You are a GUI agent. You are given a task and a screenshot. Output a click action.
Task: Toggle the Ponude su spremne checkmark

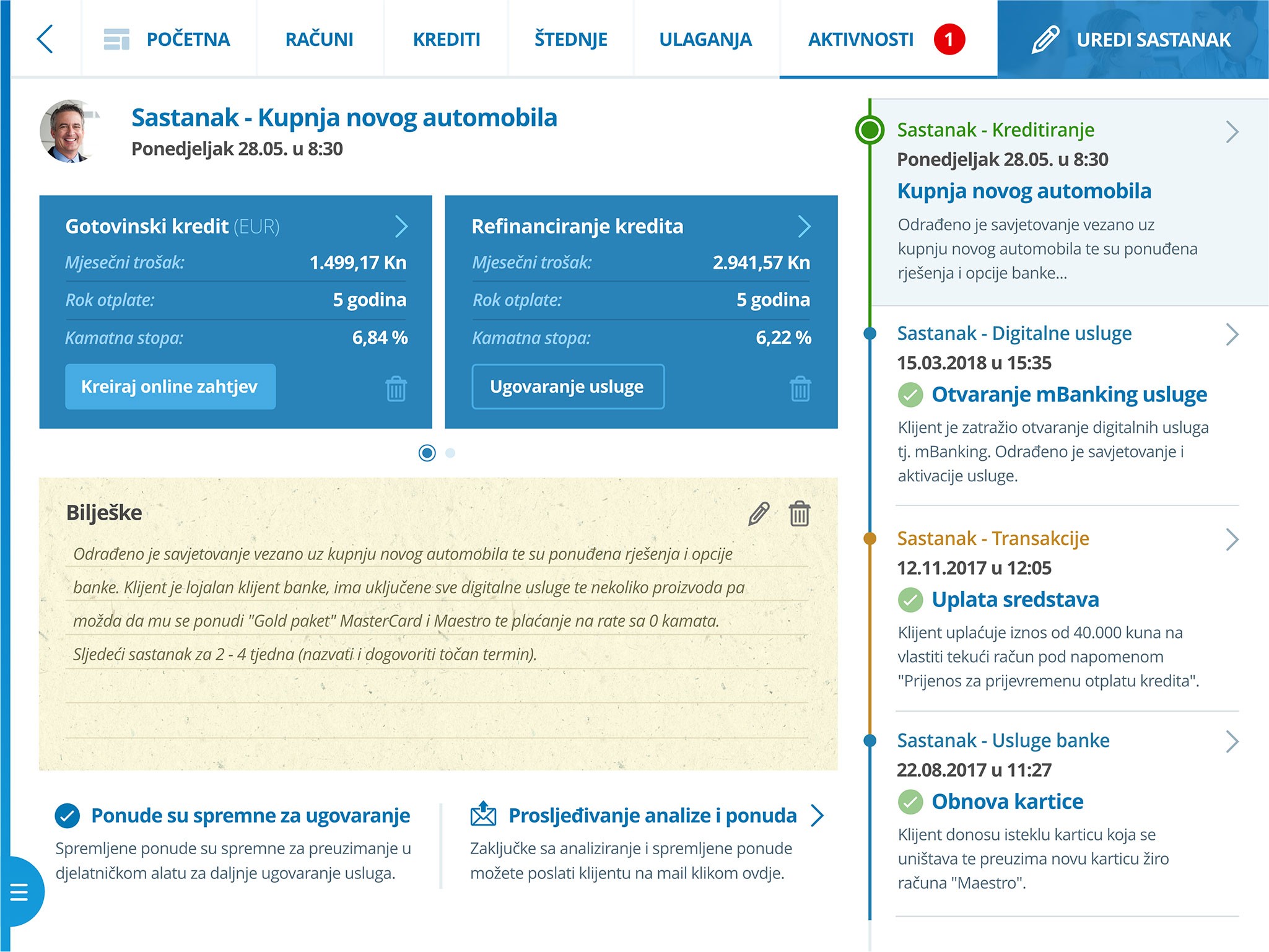(68, 816)
